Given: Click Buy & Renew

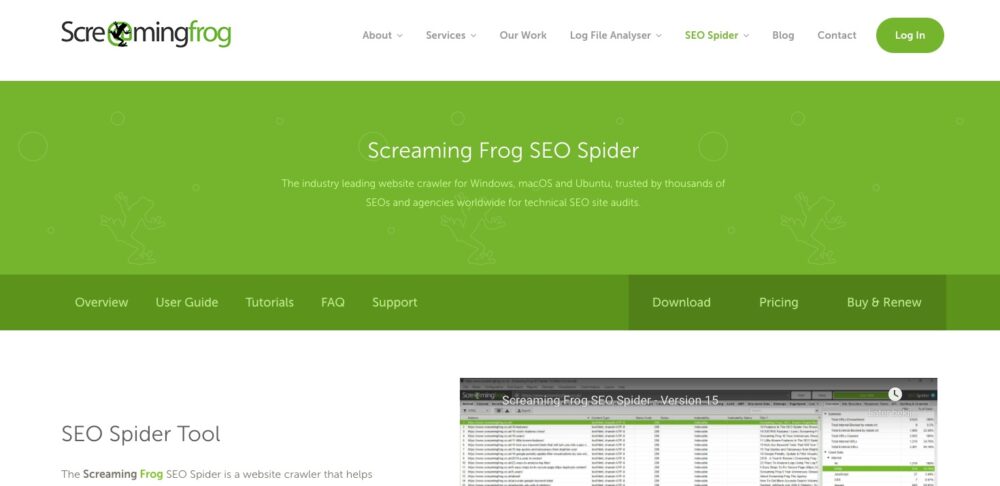Looking at the screenshot, I should click(884, 302).
